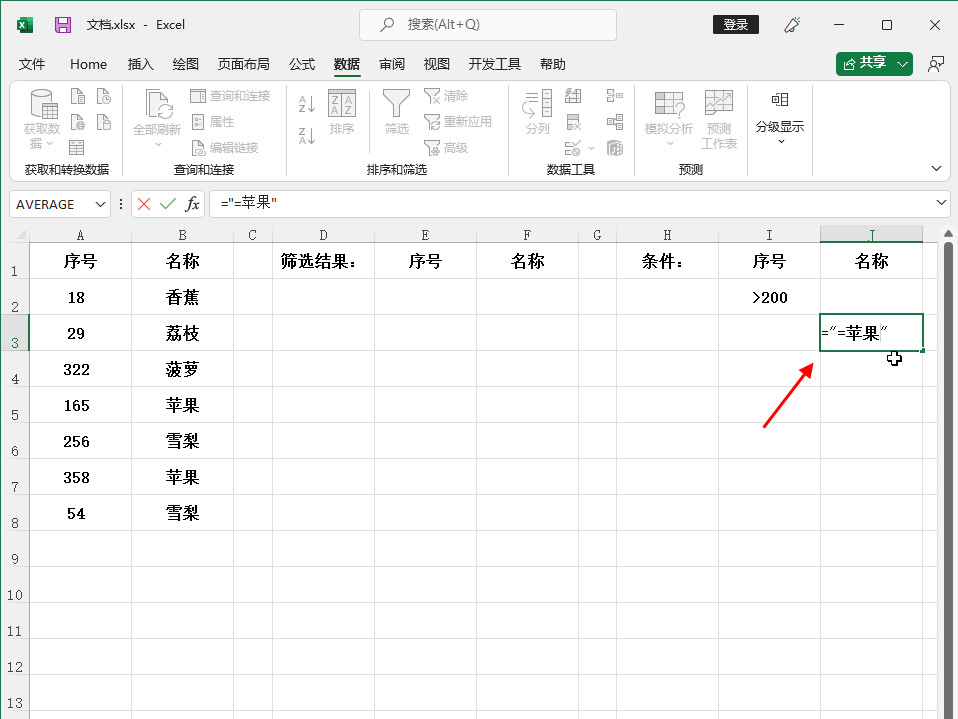
Task: Collapse the ribbon with chevron
Action: point(936,169)
